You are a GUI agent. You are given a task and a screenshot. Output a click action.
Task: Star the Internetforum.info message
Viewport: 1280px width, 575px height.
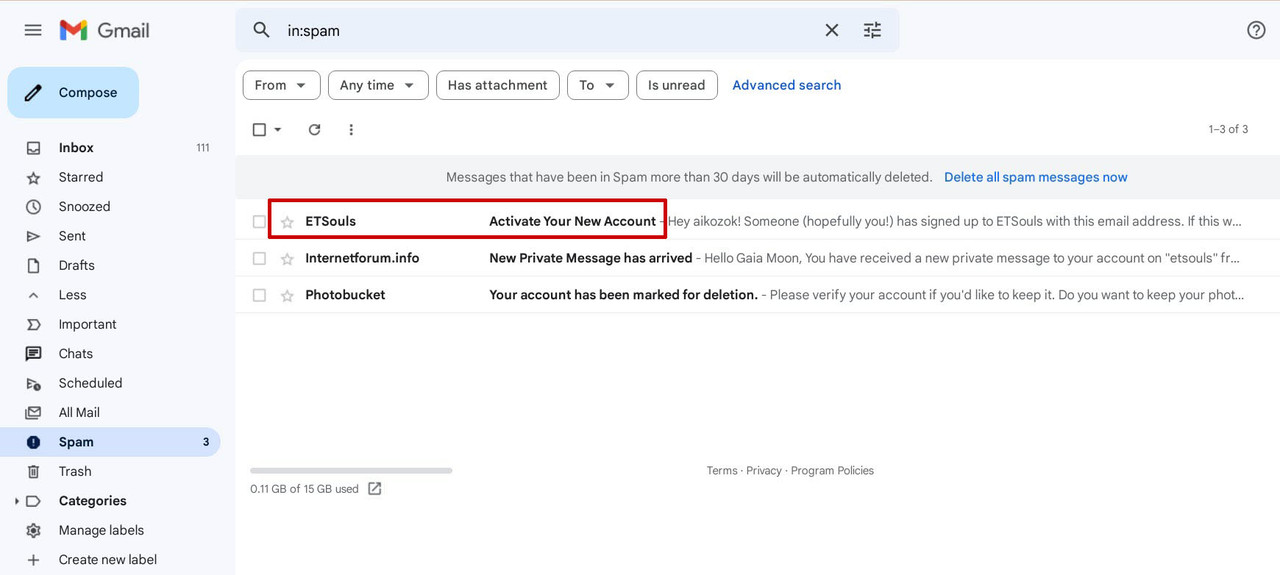pyautogui.click(x=287, y=259)
